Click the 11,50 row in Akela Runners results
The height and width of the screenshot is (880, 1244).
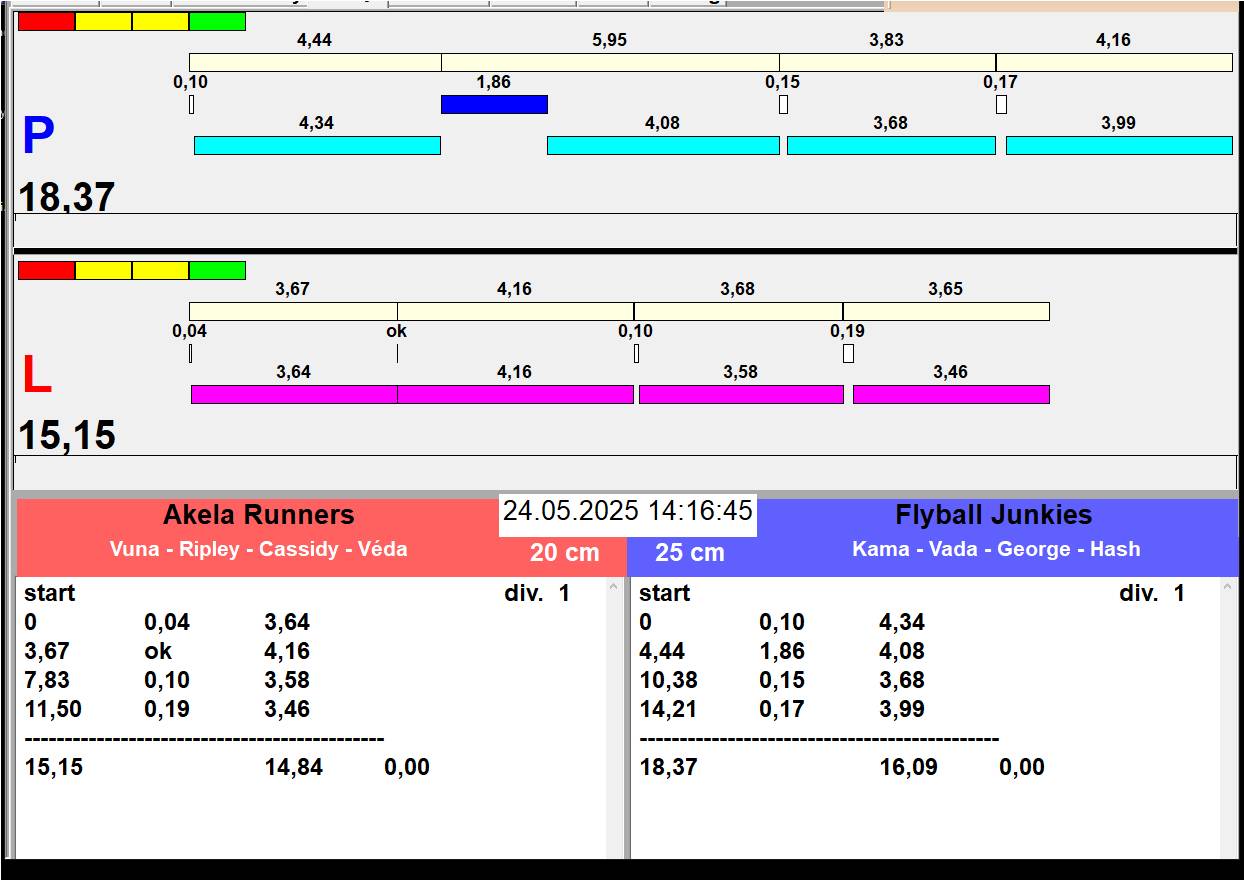click(x=168, y=709)
